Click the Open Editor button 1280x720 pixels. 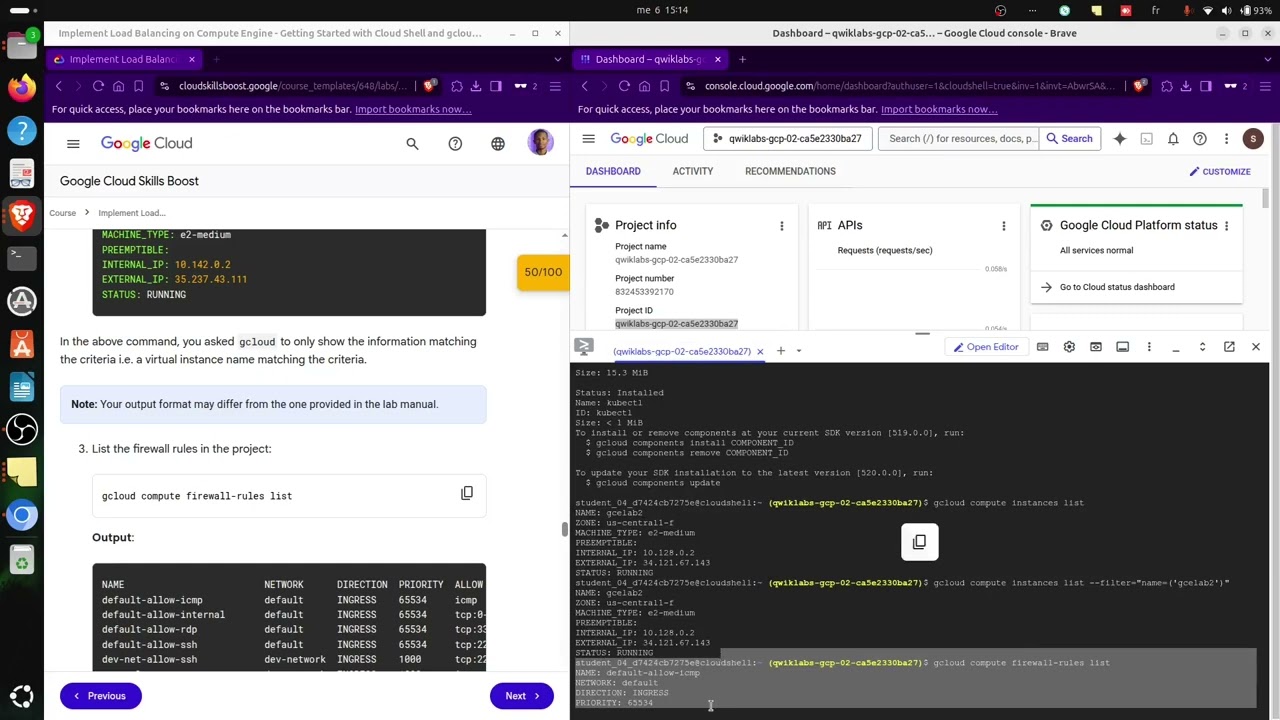coord(986,347)
